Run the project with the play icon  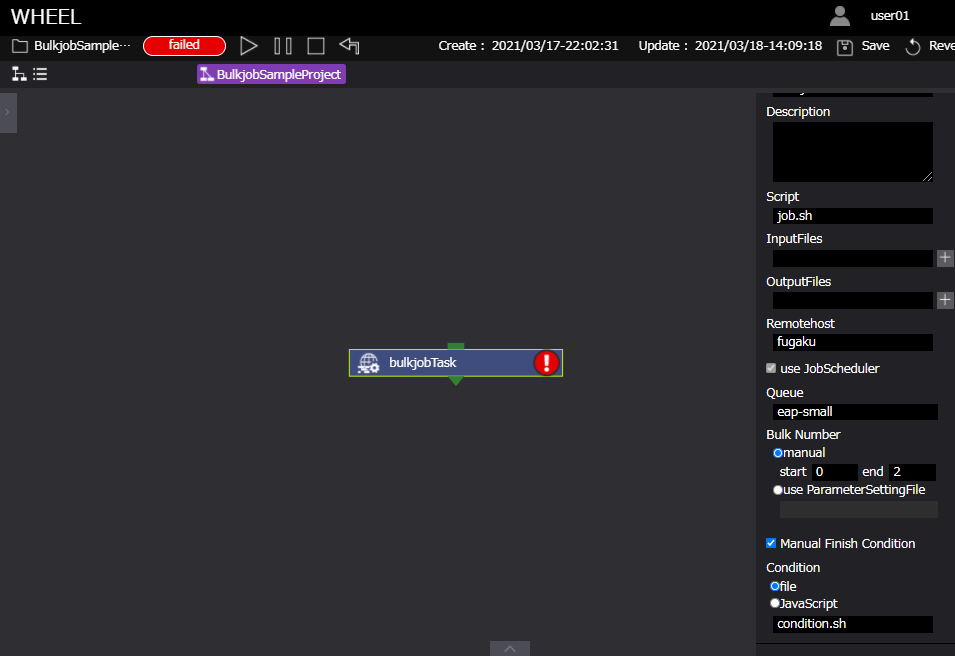point(248,46)
